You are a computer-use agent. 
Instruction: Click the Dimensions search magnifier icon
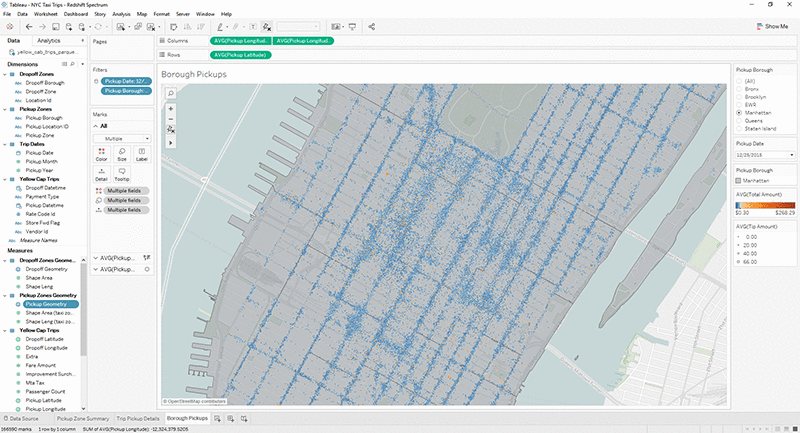click(72, 64)
